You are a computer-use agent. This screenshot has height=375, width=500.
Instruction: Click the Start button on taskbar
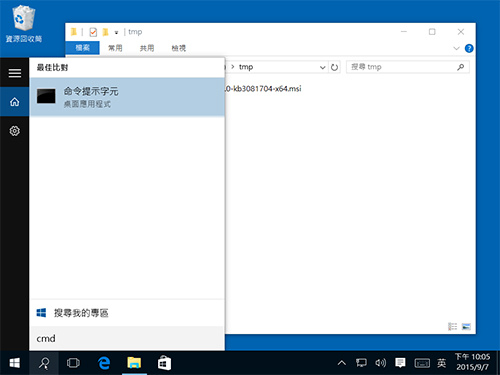(x=14, y=363)
